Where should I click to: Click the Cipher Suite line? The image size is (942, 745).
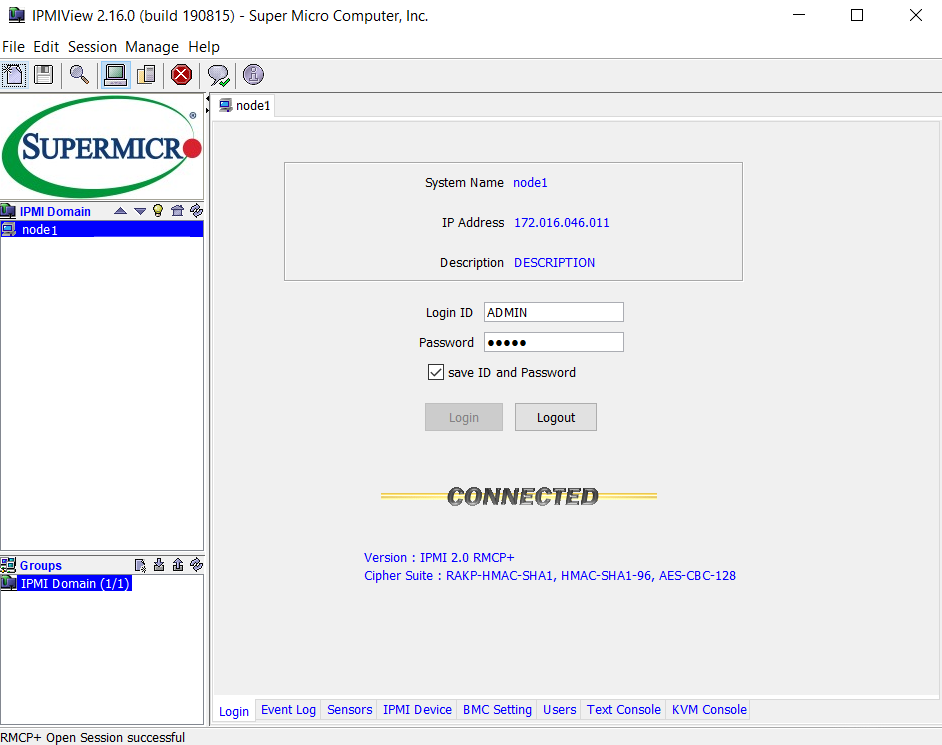click(550, 576)
